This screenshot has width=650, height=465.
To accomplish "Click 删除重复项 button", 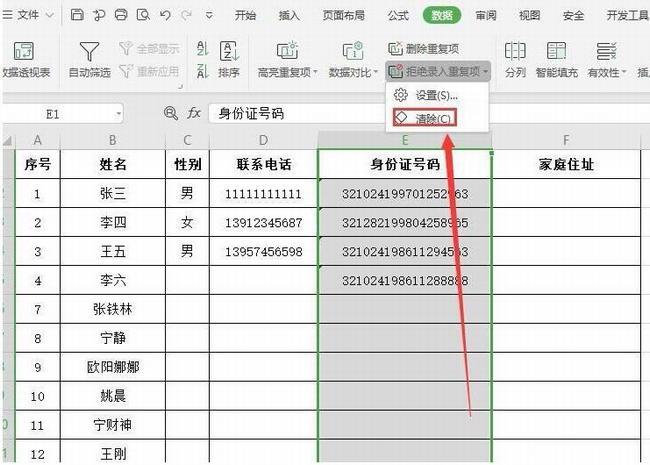I will coord(424,49).
